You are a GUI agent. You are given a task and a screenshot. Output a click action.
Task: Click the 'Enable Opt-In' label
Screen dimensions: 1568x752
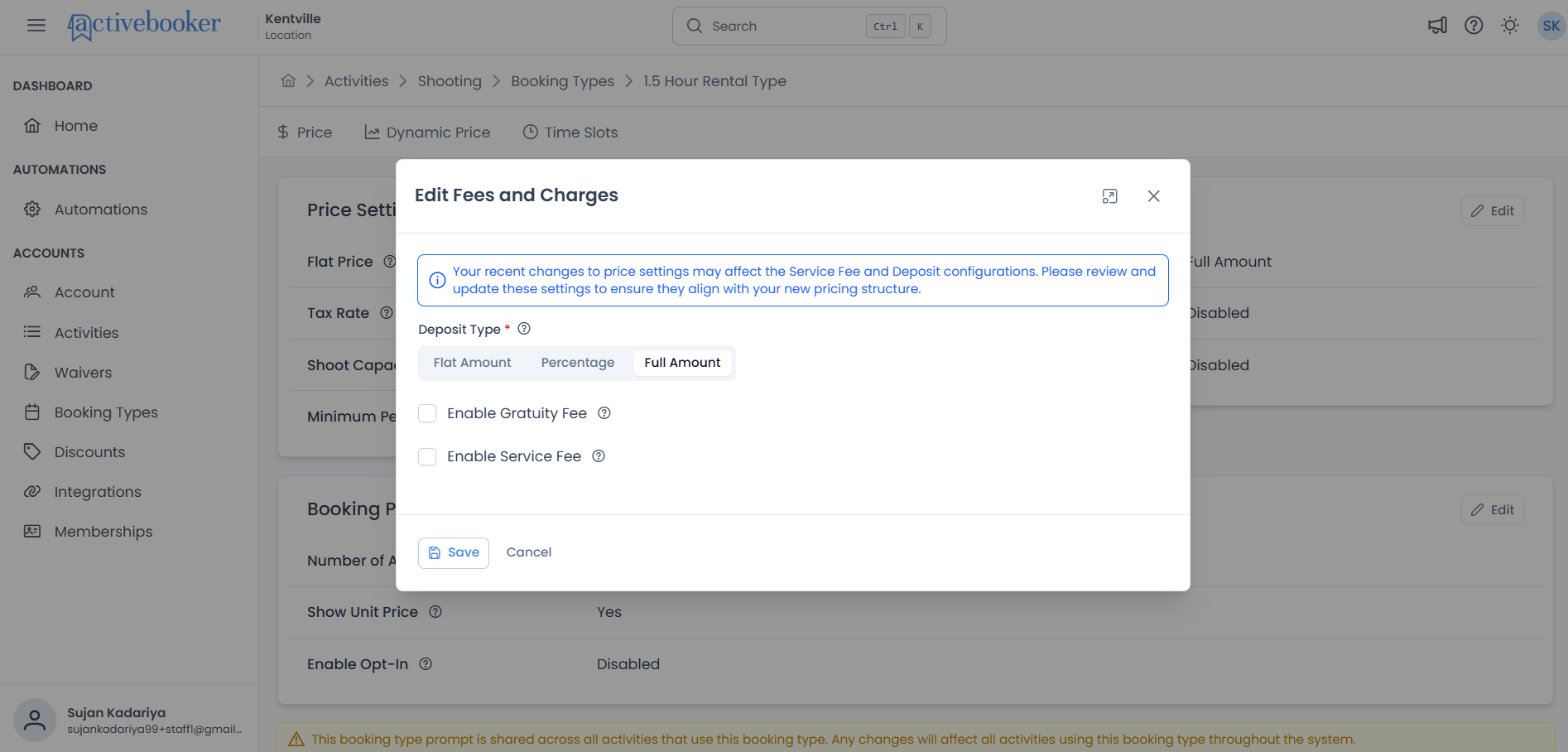pyautogui.click(x=358, y=664)
